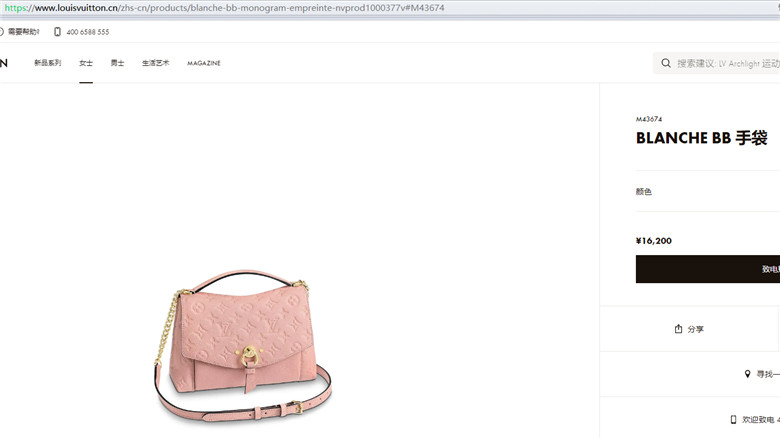Open the MAGAZINE menu item

click(204, 63)
